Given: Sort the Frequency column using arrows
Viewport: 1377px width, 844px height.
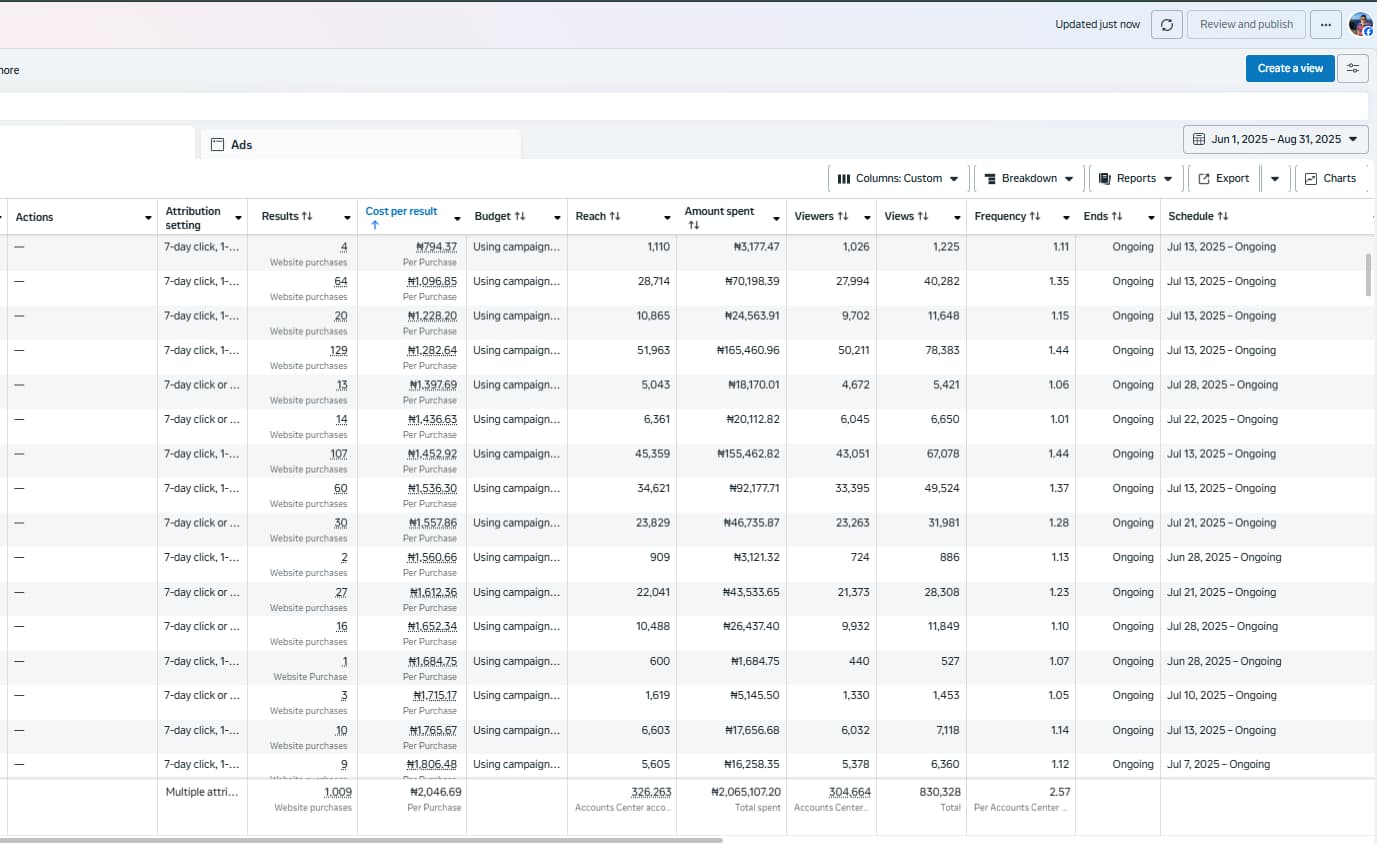Looking at the screenshot, I should click(1035, 217).
